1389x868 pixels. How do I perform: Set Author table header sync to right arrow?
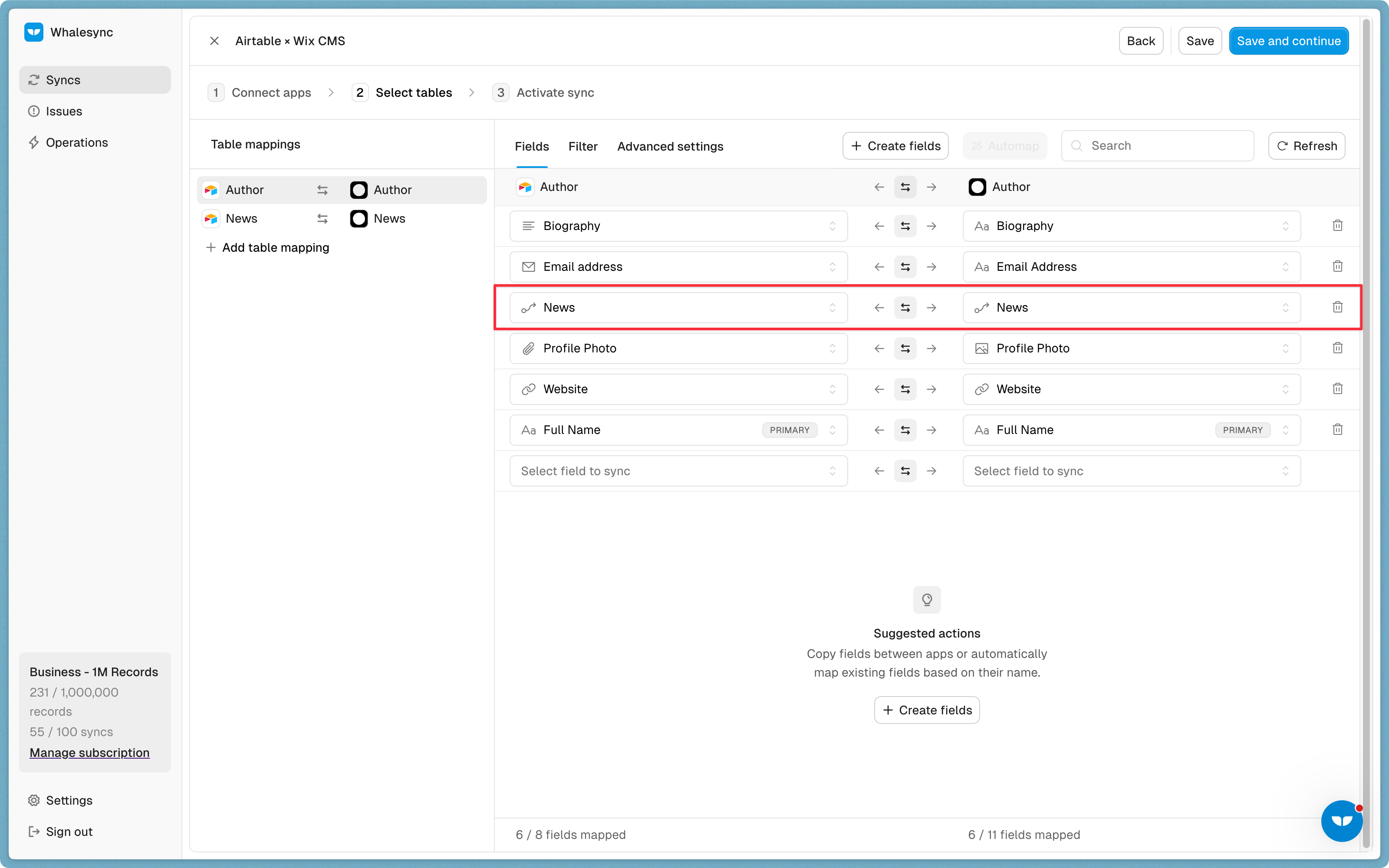click(931, 187)
